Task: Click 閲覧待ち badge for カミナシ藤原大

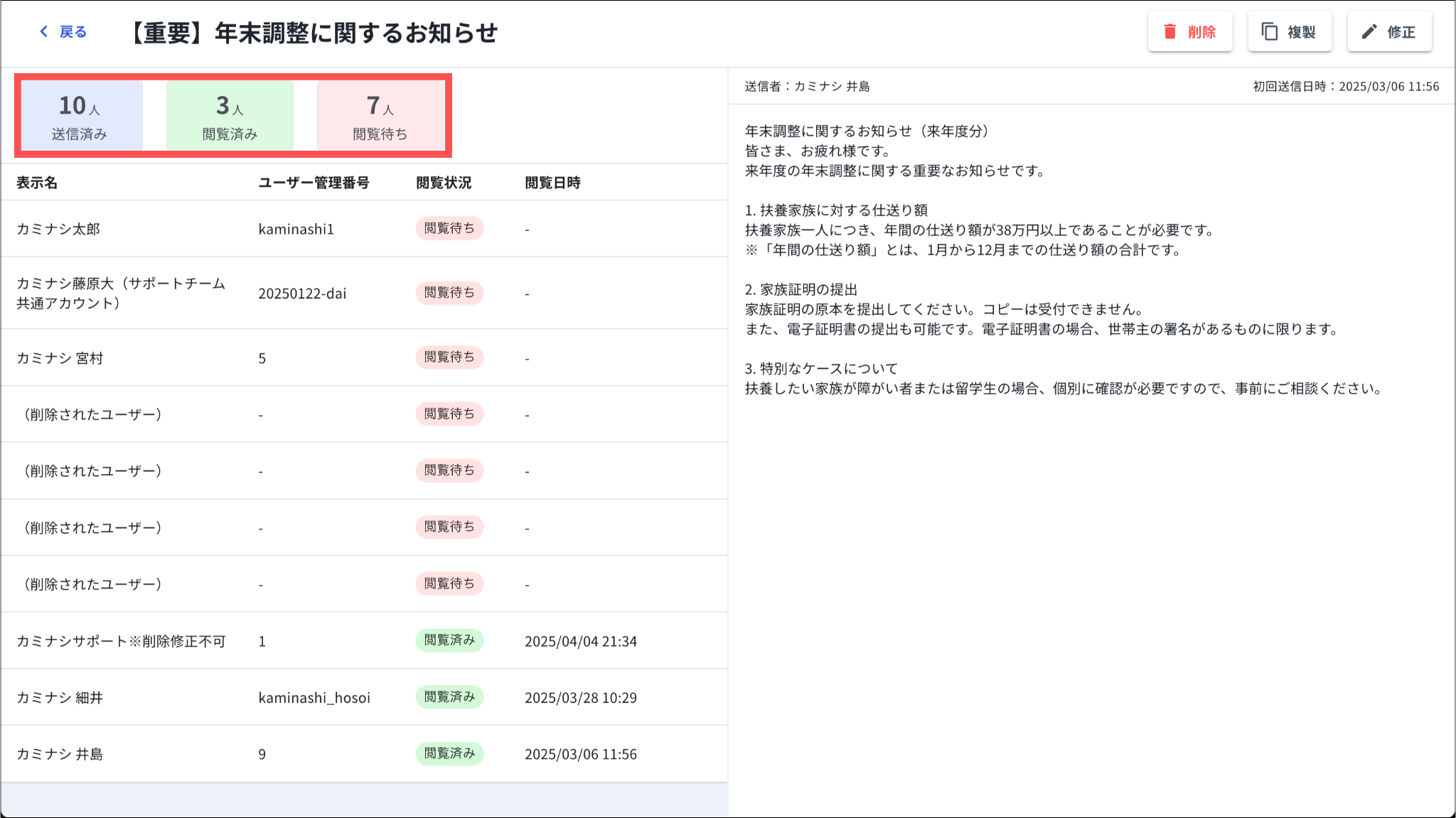Action: (x=449, y=293)
